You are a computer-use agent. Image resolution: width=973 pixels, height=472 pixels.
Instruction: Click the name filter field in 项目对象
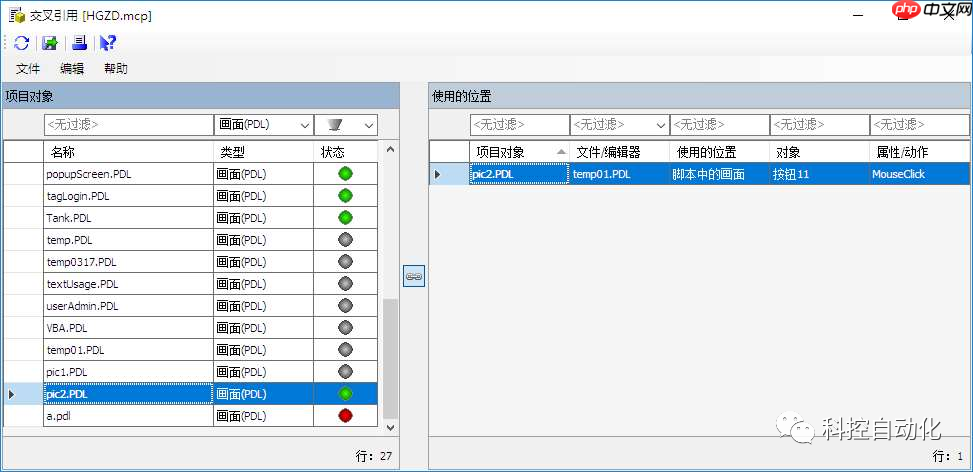click(x=128, y=125)
